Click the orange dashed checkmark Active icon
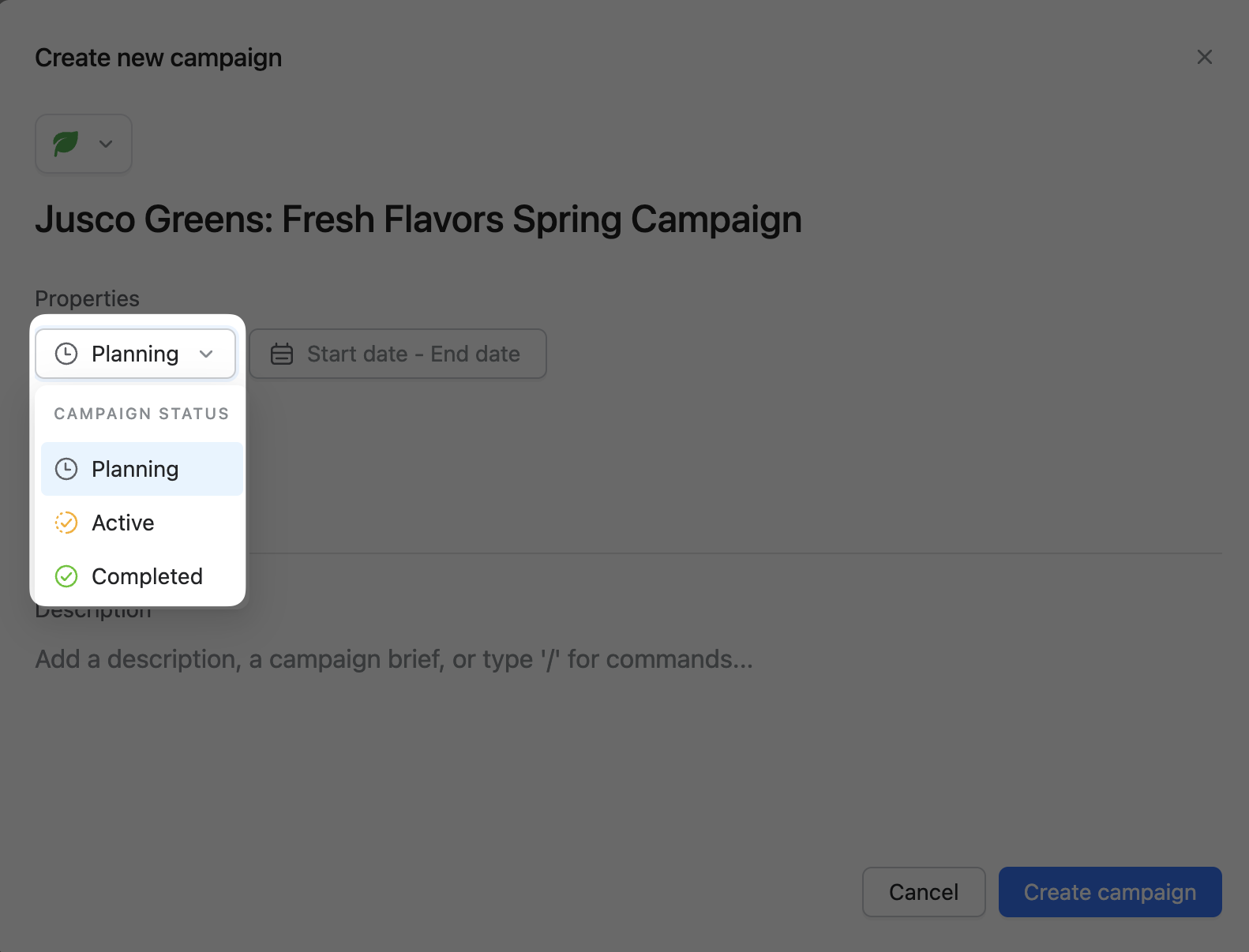The image size is (1249, 952). [x=66, y=523]
